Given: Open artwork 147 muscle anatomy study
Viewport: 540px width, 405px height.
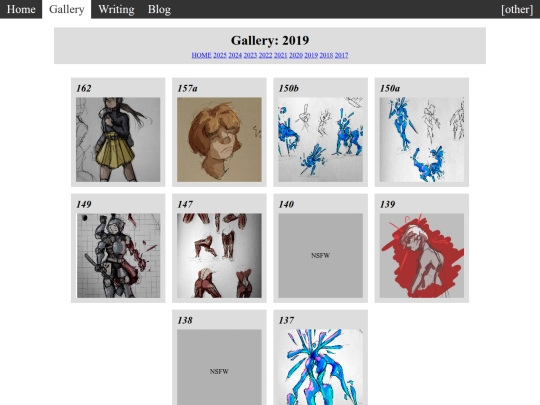Looking at the screenshot, I should pos(219,256).
